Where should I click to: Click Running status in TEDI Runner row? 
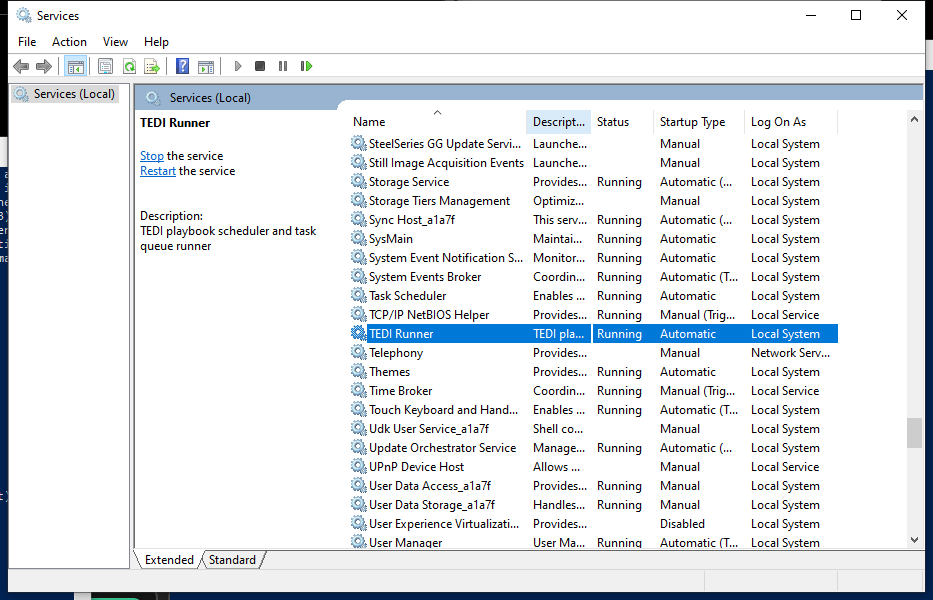point(619,334)
